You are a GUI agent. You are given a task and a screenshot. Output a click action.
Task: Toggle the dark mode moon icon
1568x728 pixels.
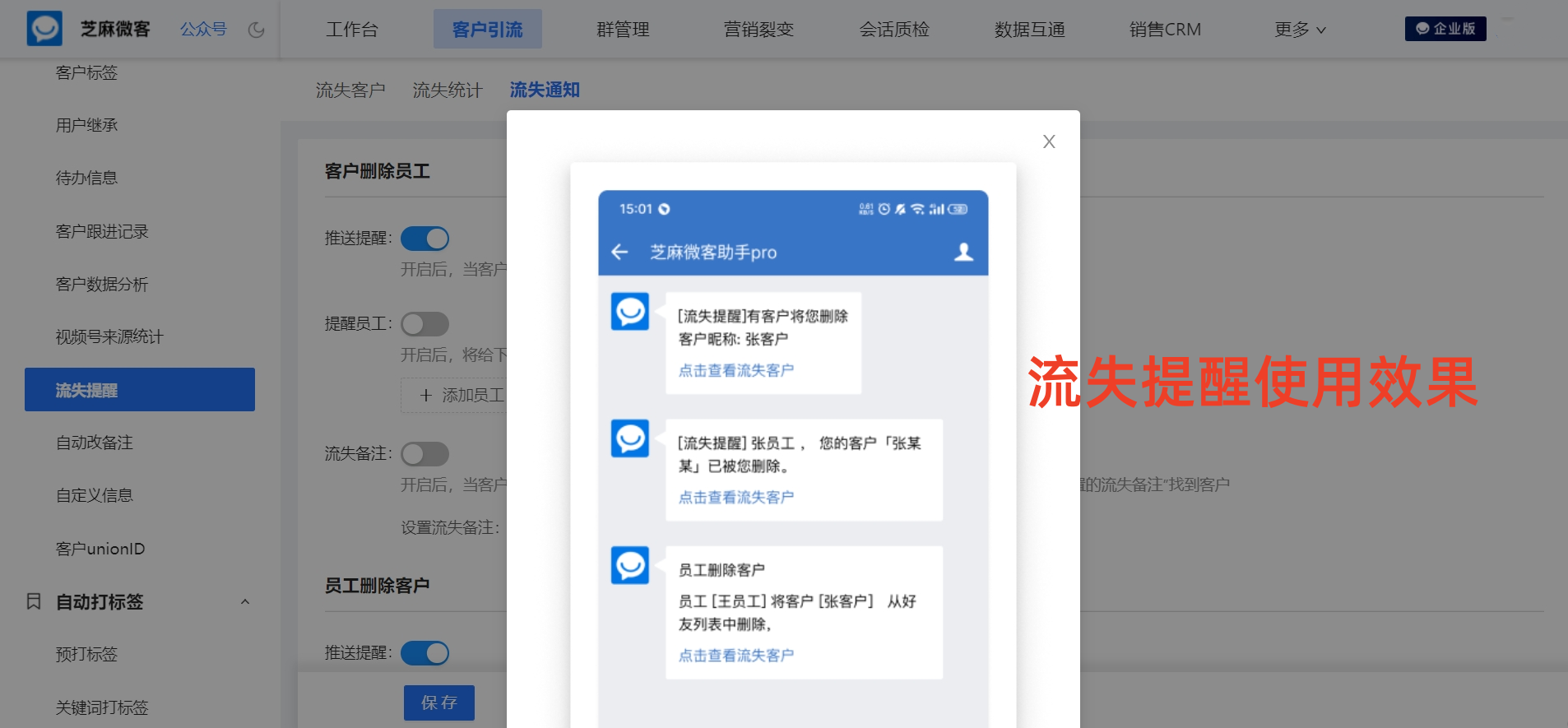pyautogui.click(x=257, y=30)
